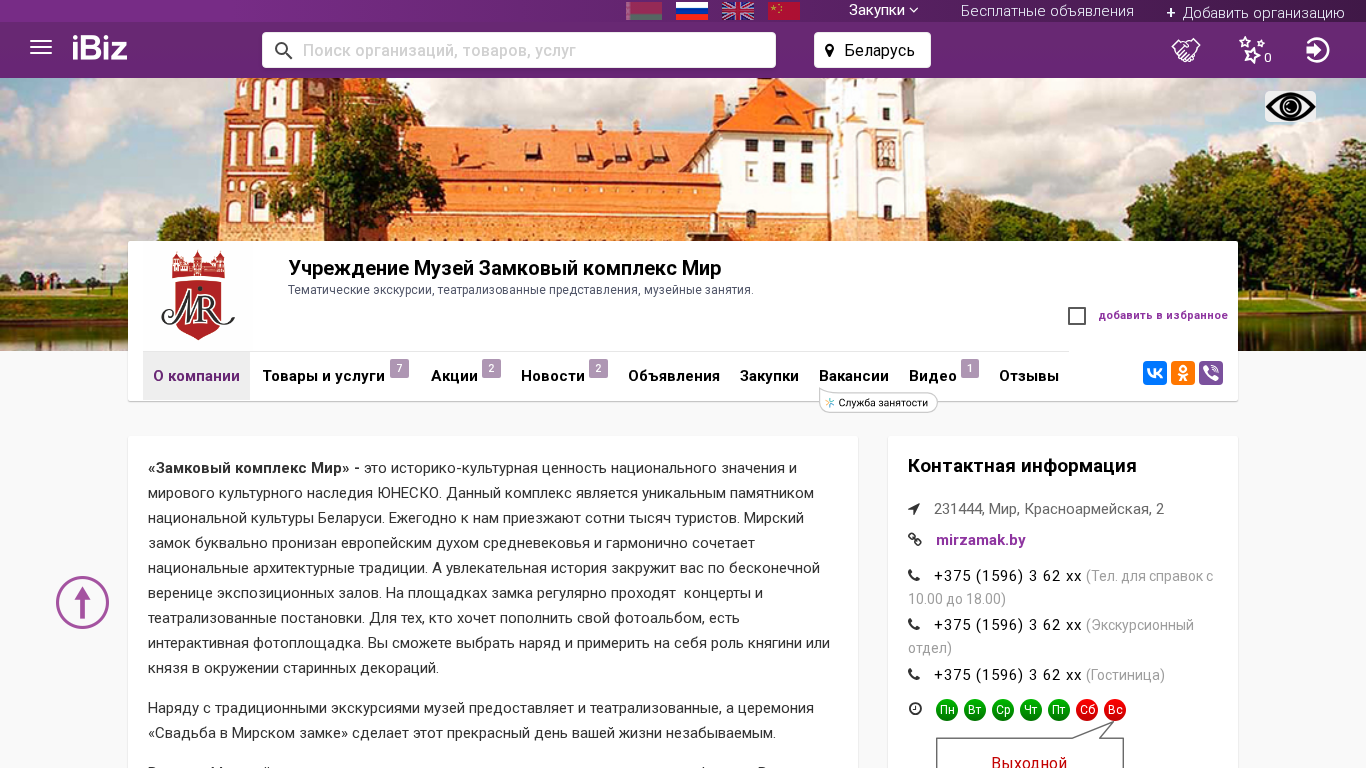Select the Сб day indicator
1366x768 pixels.
coord(1087,710)
